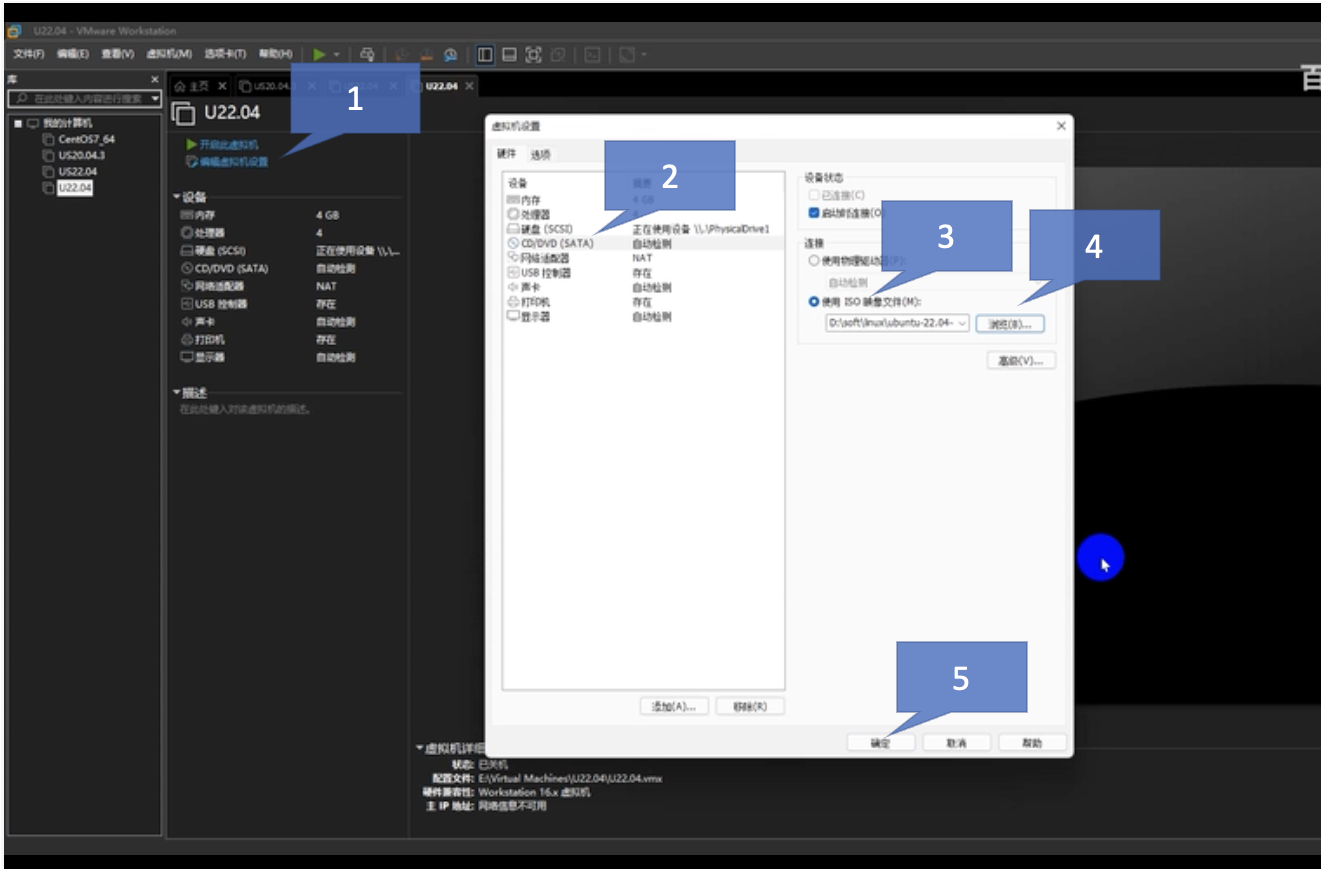This screenshot has width=1322, height=870.
Task: Open the 虚拟机(M) menu
Action: [168, 54]
